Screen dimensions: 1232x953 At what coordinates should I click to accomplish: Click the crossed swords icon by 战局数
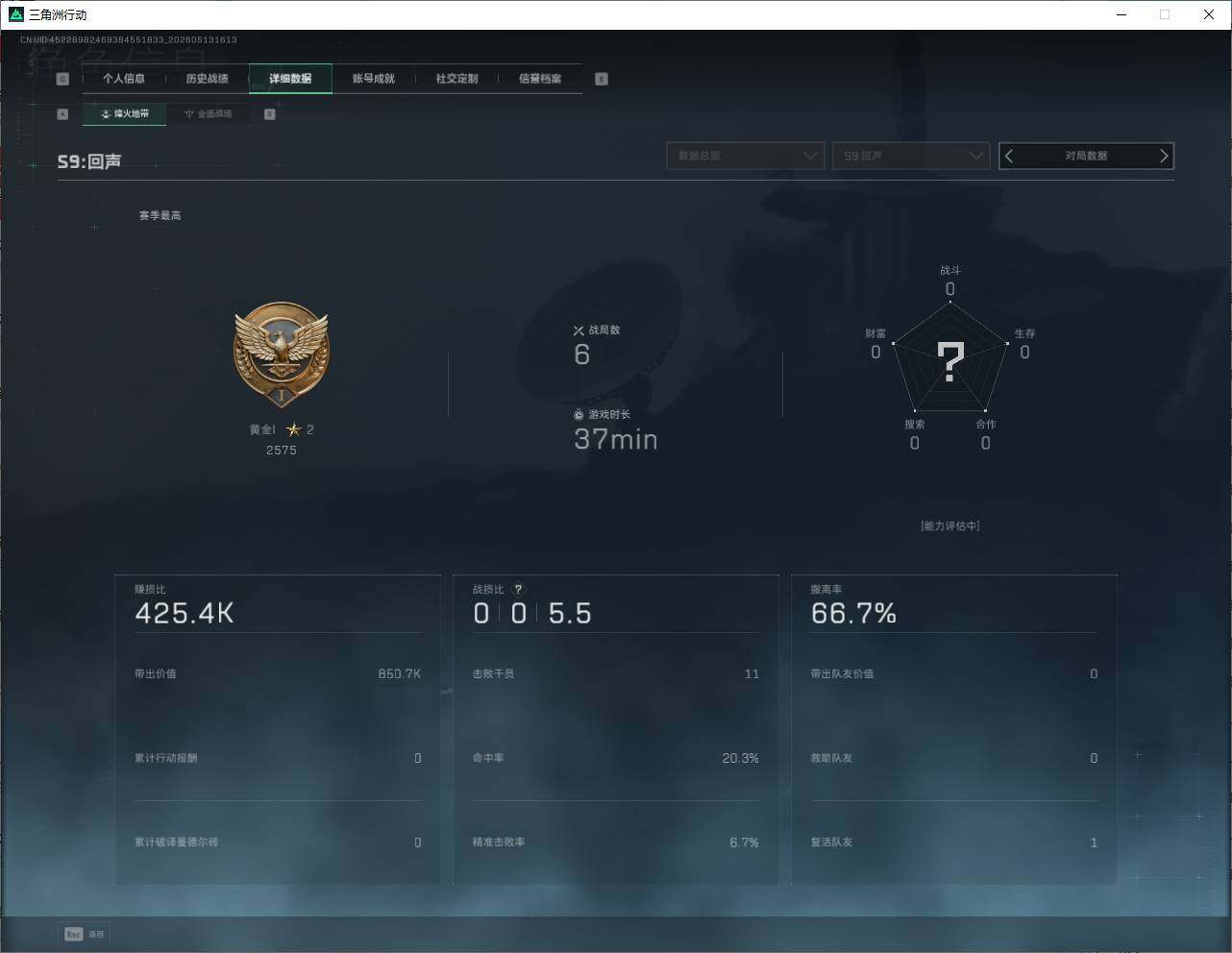(579, 330)
